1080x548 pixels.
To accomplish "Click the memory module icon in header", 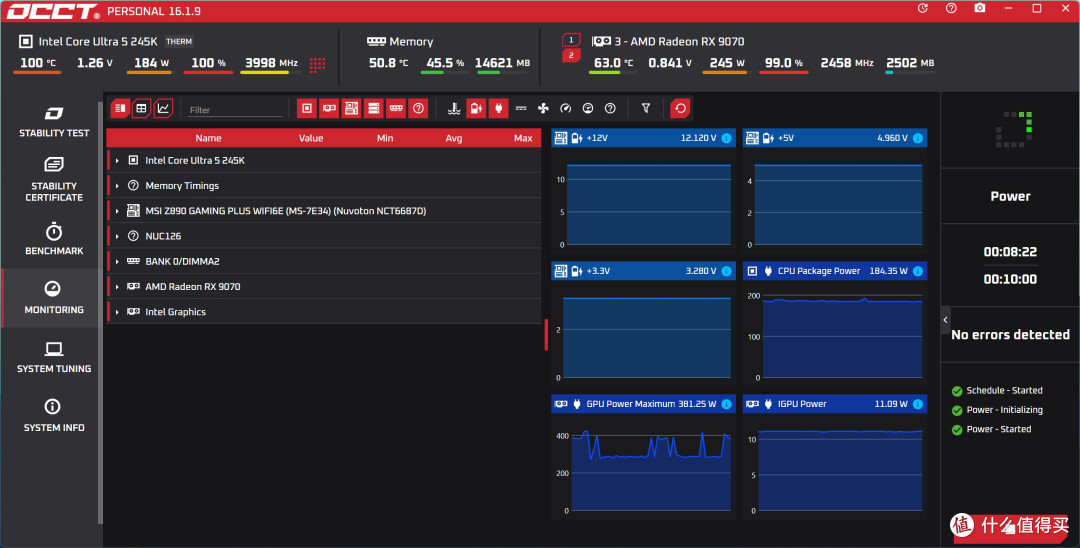I will 376,41.
